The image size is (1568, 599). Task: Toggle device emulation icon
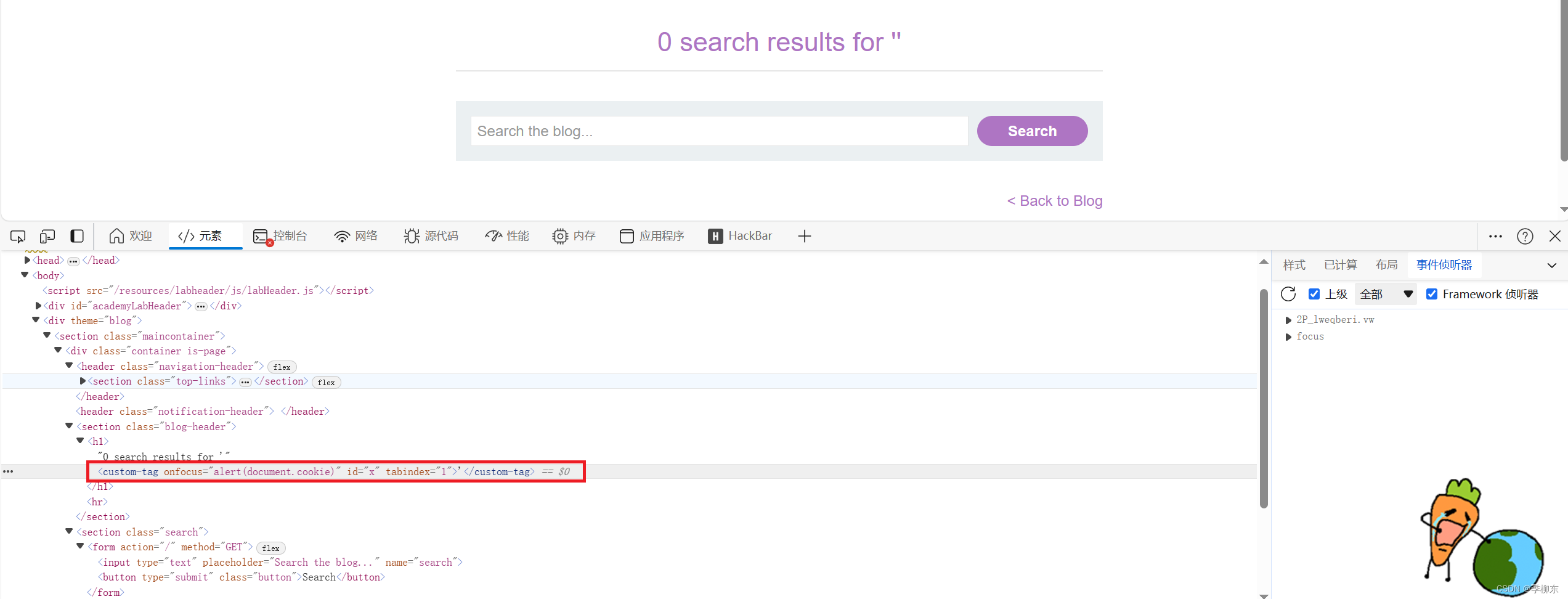click(x=47, y=236)
